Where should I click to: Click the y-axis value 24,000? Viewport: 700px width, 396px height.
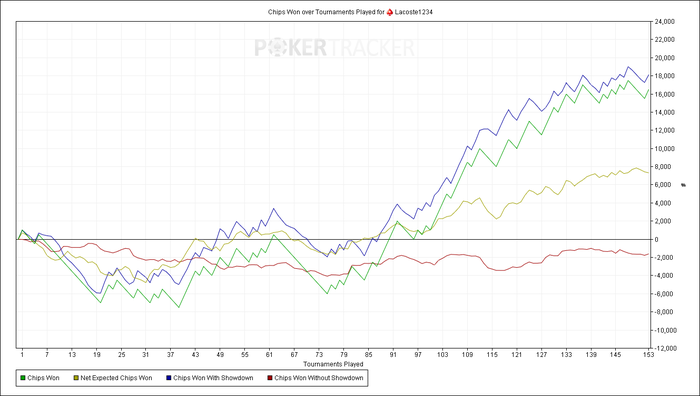(665, 21)
